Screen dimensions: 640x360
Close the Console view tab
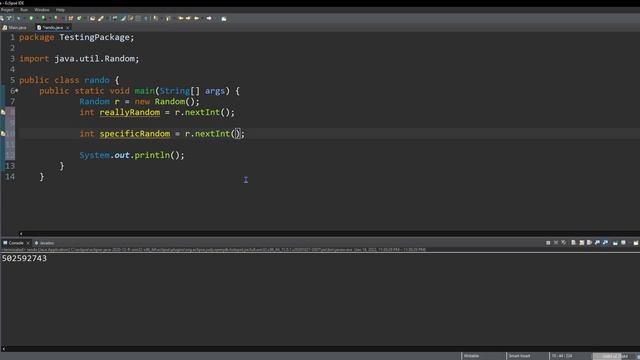point(28,243)
